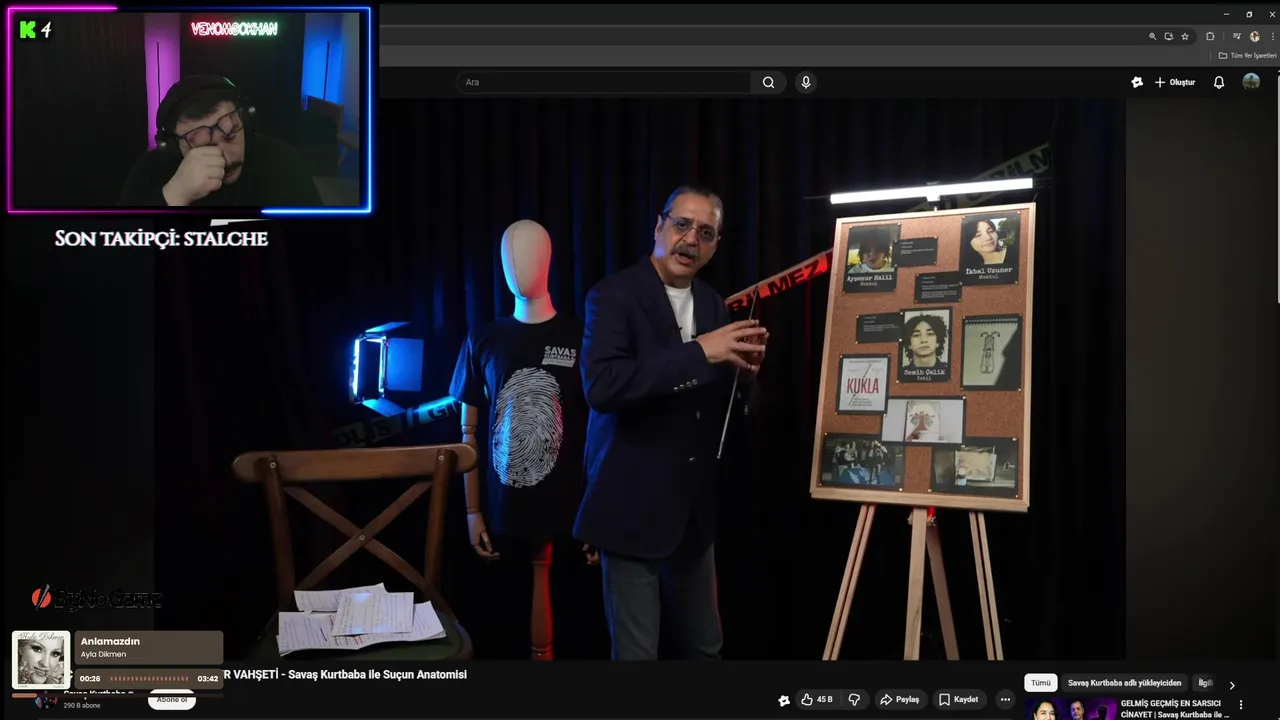The image size is (1280, 720).
Task: Click Anlamazdın song title in music widget
Action: (x=110, y=641)
